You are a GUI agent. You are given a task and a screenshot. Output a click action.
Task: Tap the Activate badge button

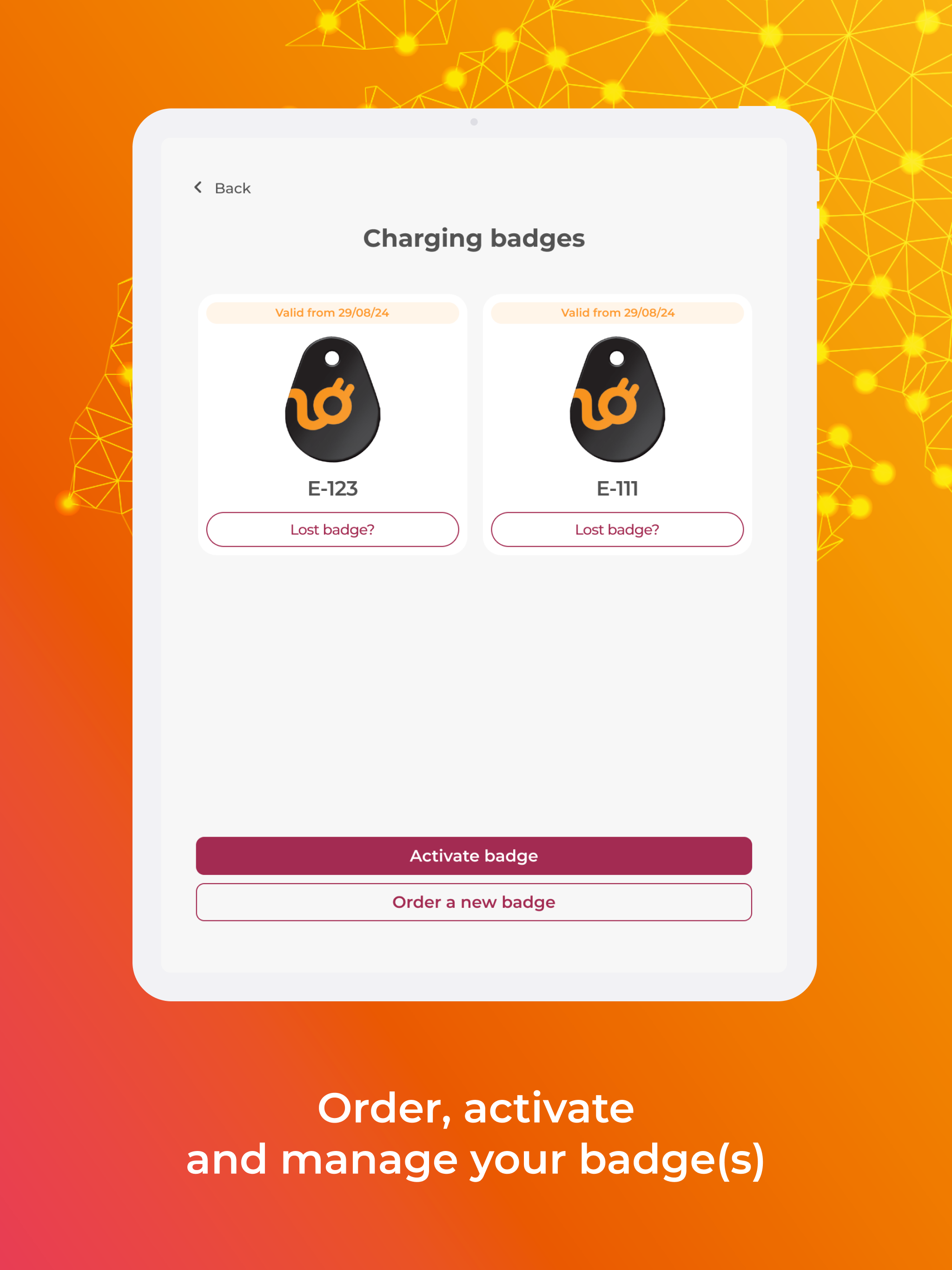474,855
